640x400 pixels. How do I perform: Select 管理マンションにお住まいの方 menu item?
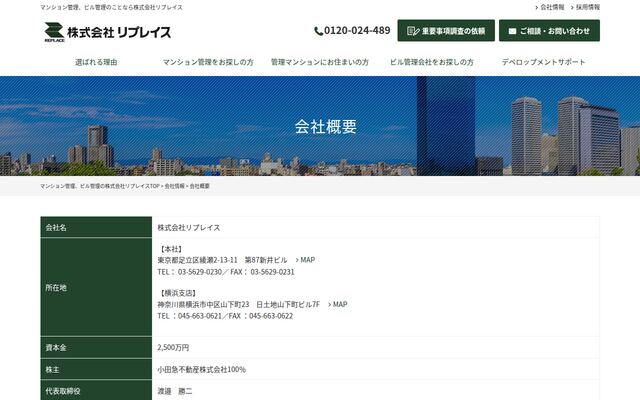[x=320, y=62]
